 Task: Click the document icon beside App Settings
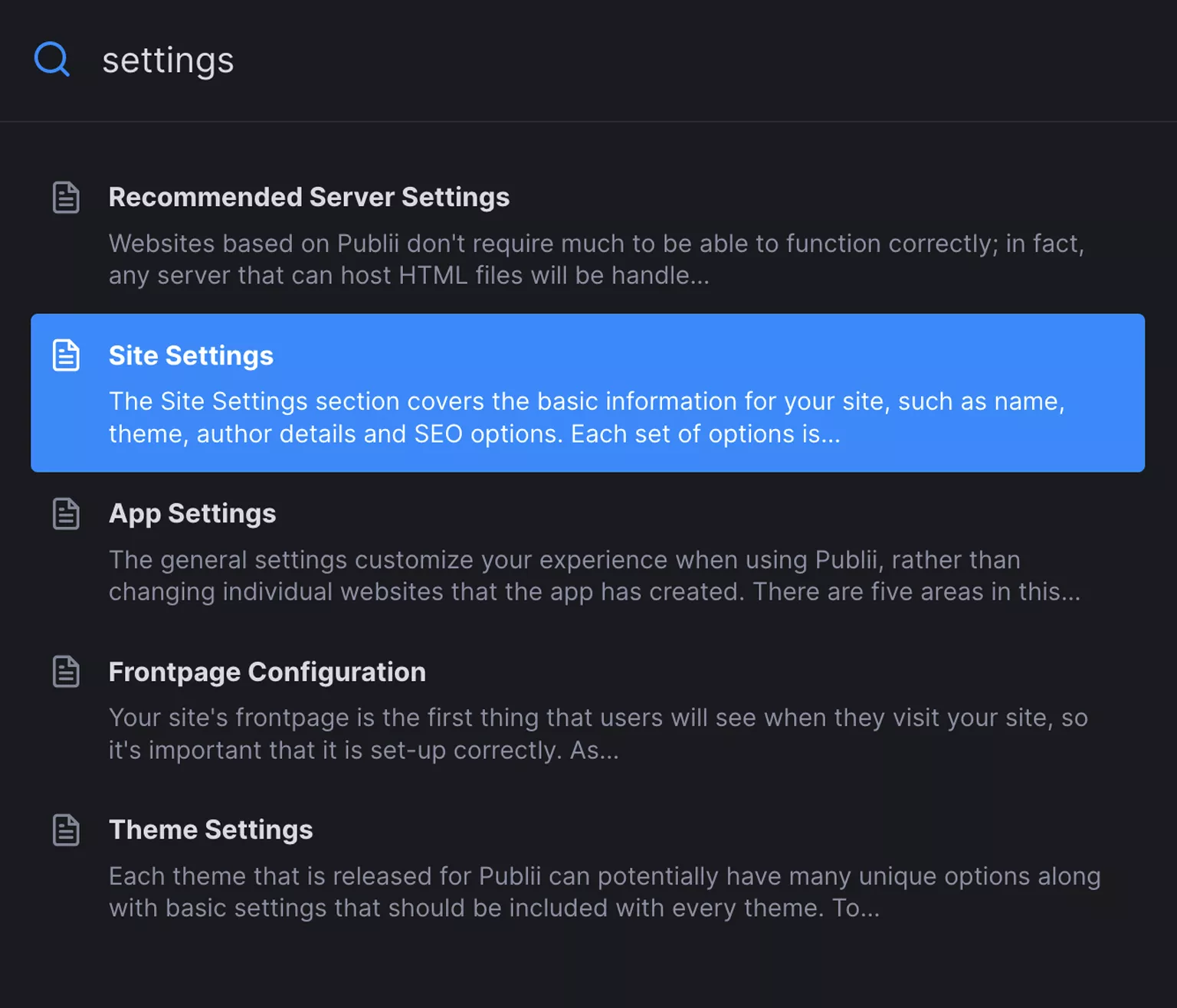65,513
